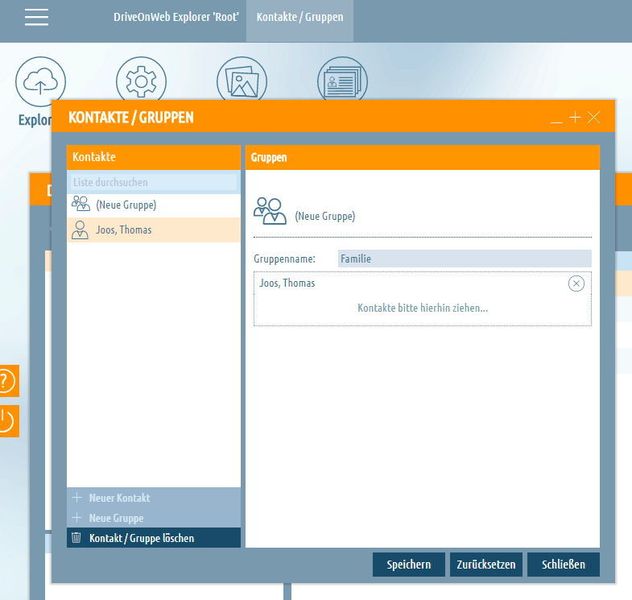
Task: Open the Explorer cloud upload icon
Action: pyautogui.click(x=40, y=81)
